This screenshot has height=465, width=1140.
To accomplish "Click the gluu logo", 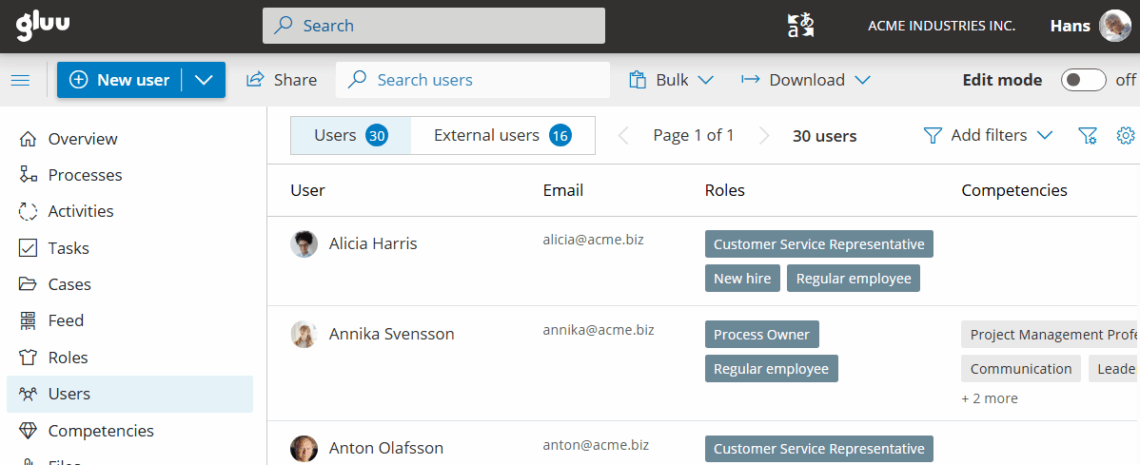I will [42, 25].
